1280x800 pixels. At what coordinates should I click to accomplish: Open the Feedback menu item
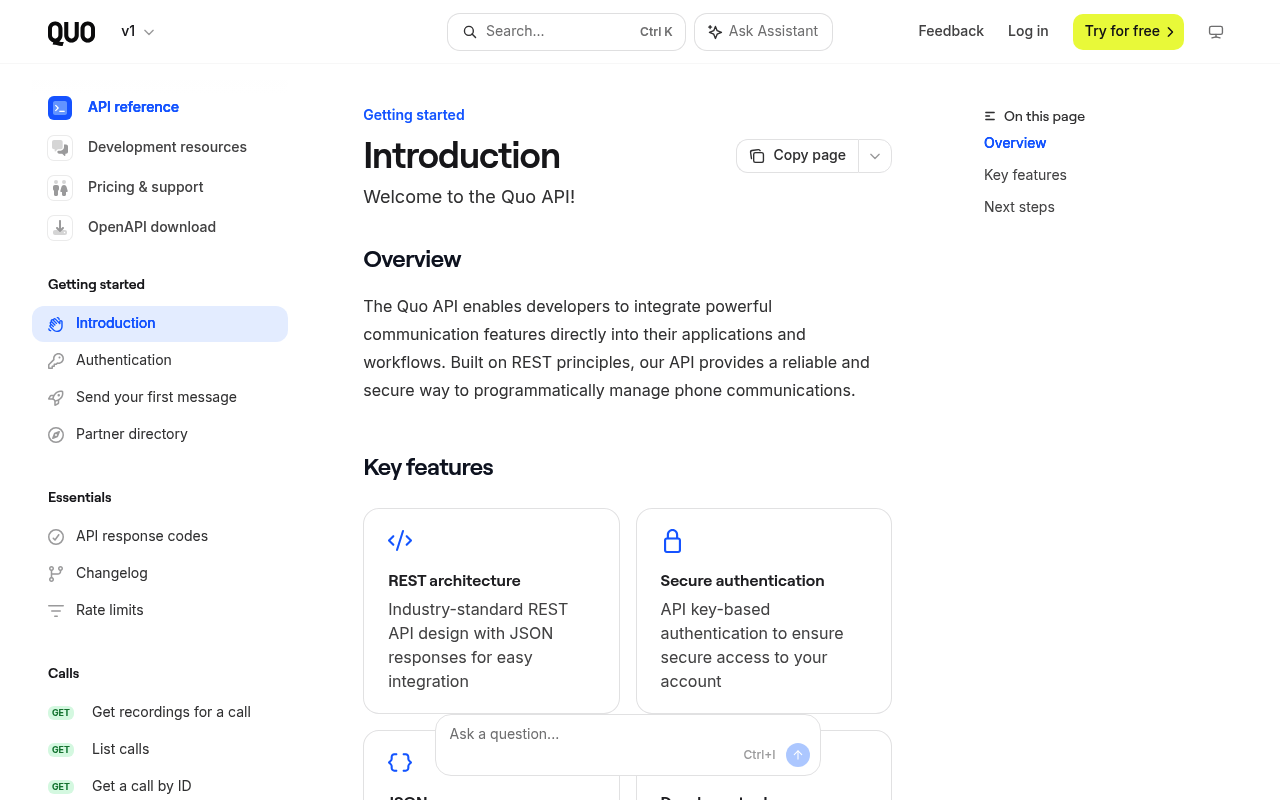tap(951, 32)
